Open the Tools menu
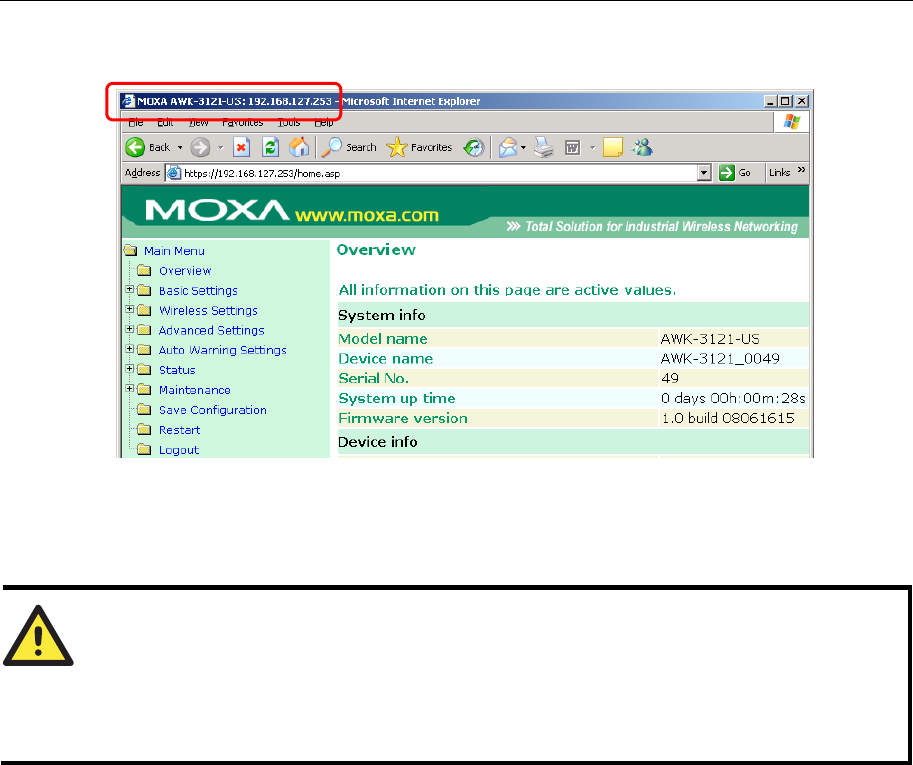The image size is (913, 765). (289, 122)
